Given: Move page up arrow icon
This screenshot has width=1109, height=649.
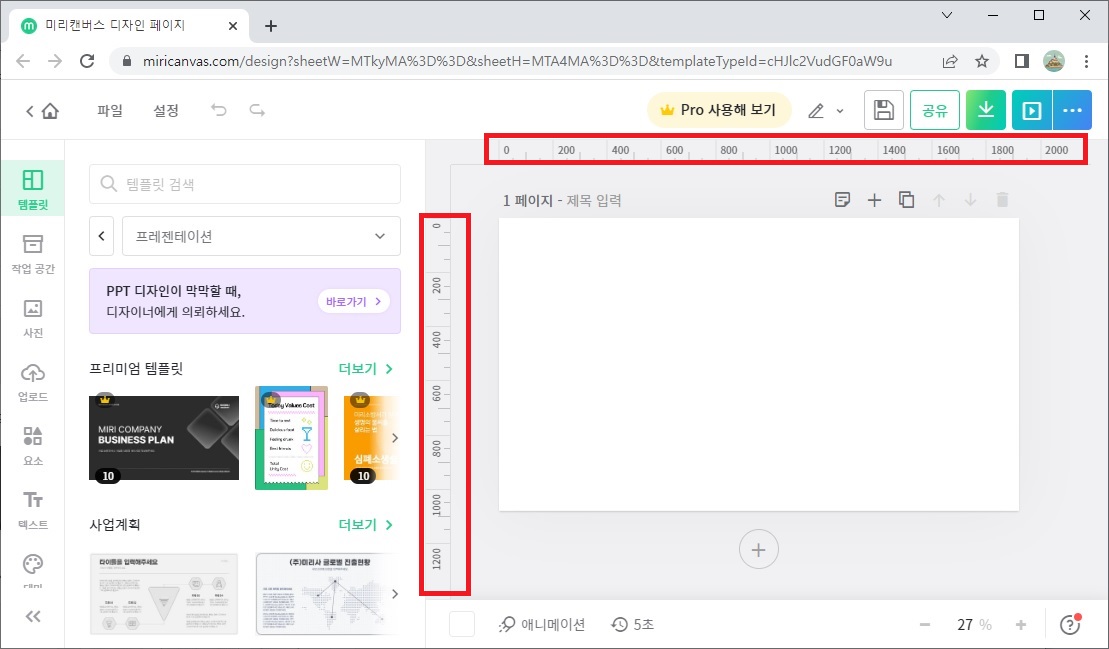Looking at the screenshot, I should pyautogui.click(x=939, y=200).
